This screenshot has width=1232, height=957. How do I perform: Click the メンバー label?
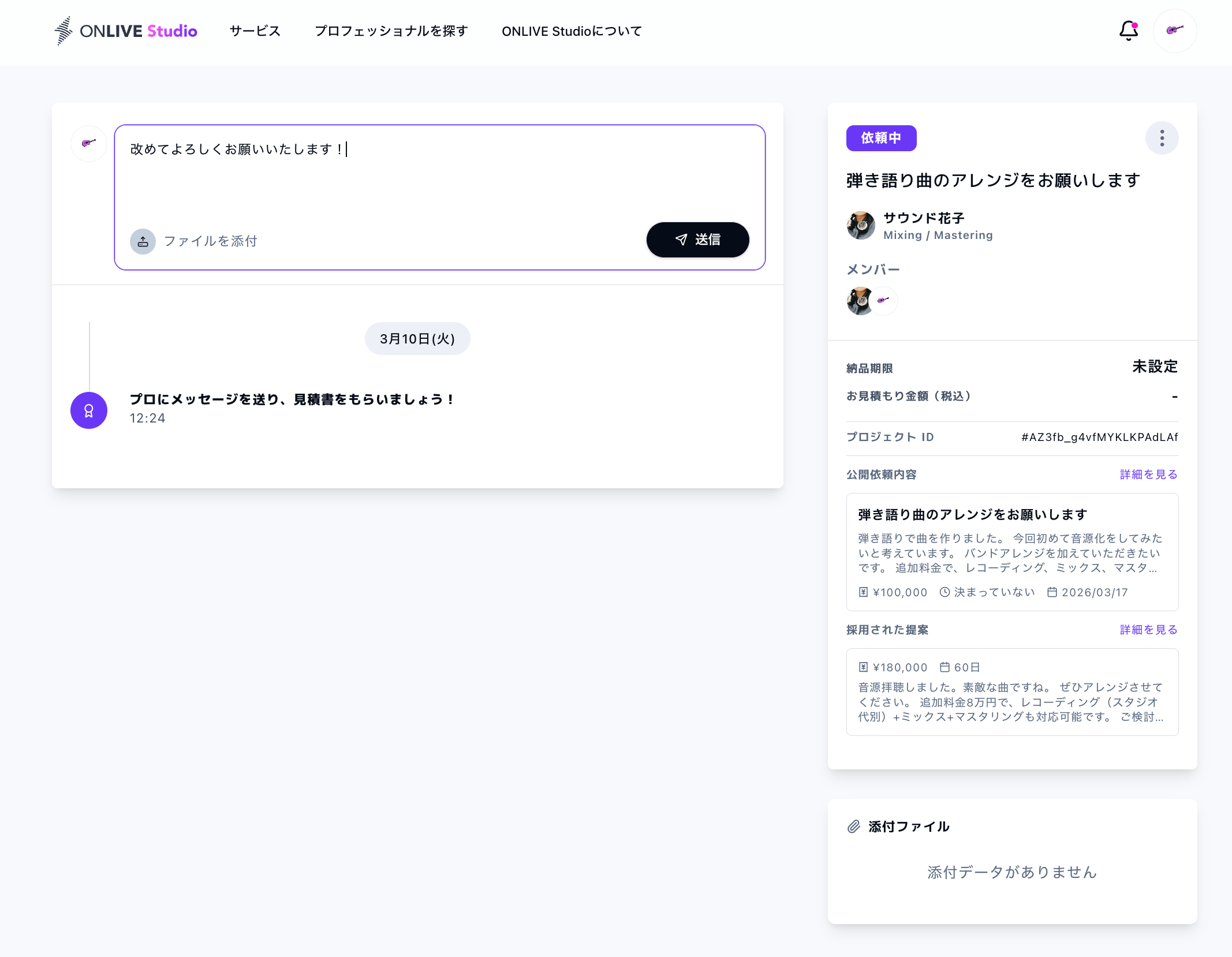(x=873, y=270)
